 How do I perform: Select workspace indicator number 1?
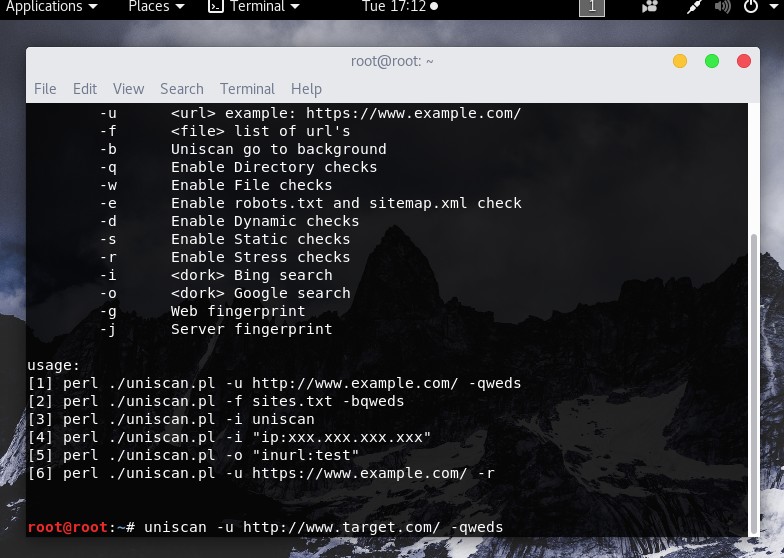[592, 7]
